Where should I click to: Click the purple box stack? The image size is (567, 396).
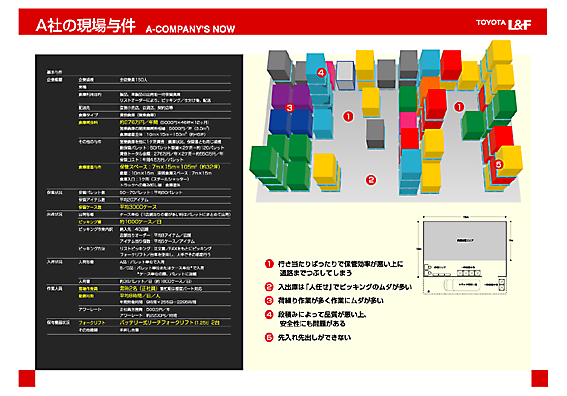[292, 97]
